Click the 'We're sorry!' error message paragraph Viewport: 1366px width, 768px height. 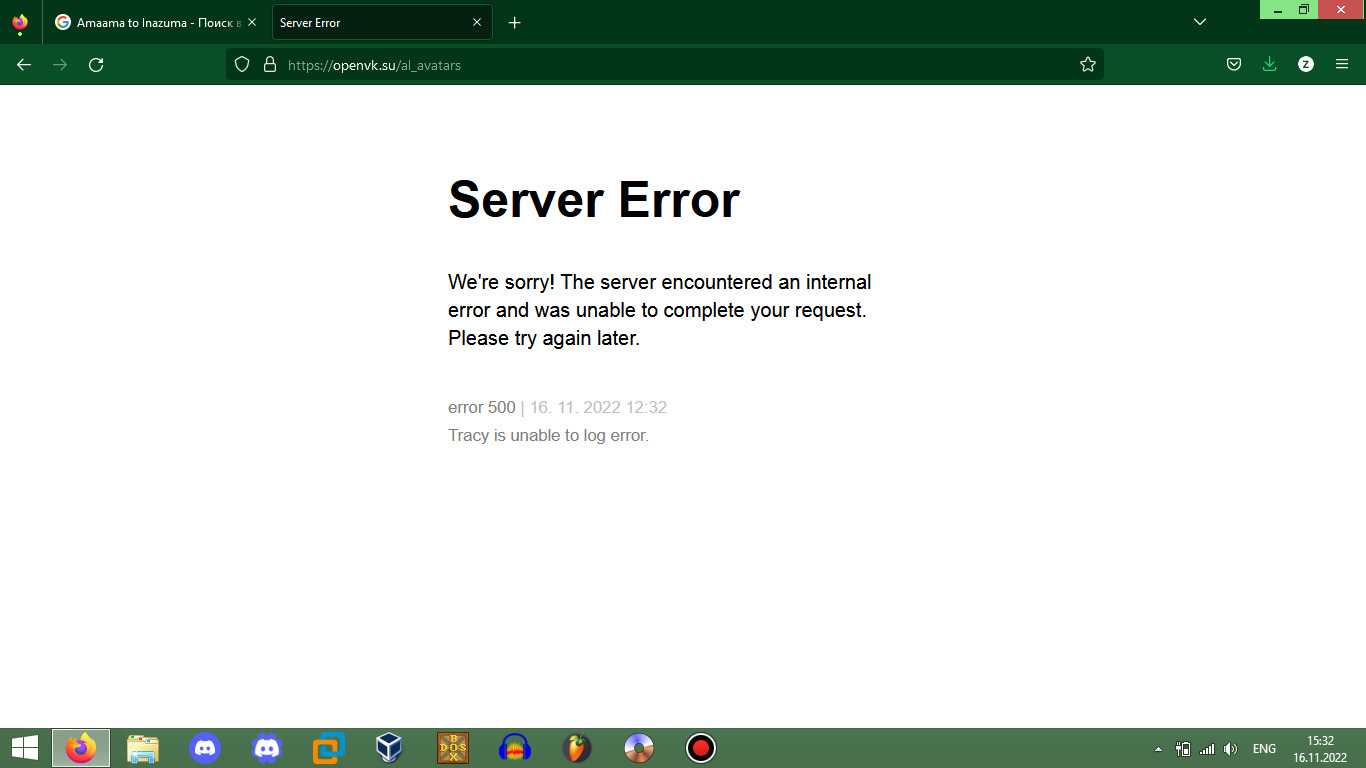pos(660,310)
